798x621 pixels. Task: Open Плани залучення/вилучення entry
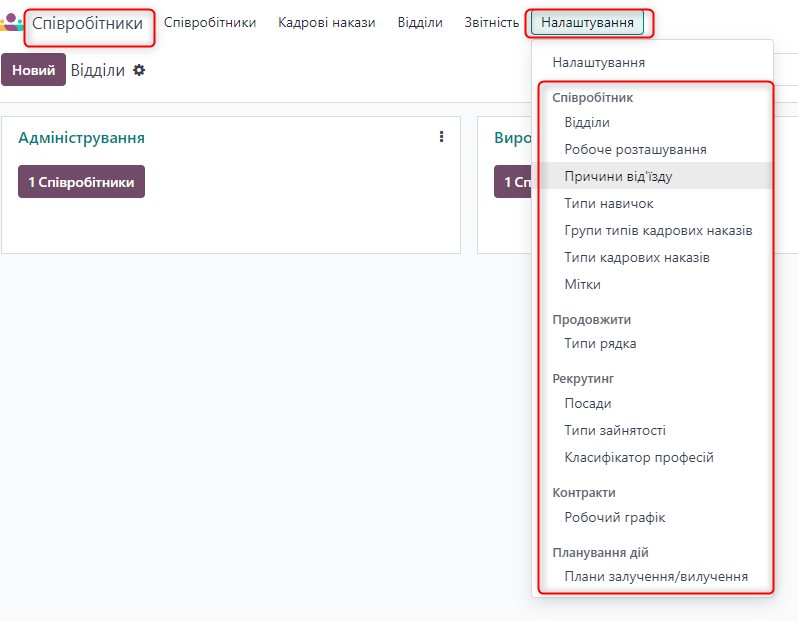click(652, 577)
